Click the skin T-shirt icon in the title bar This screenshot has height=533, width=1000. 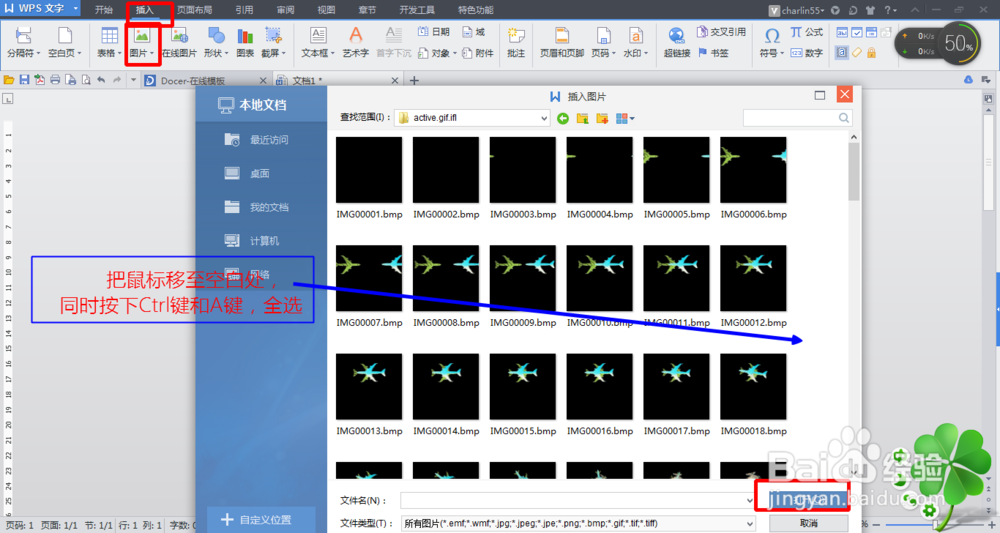871,10
